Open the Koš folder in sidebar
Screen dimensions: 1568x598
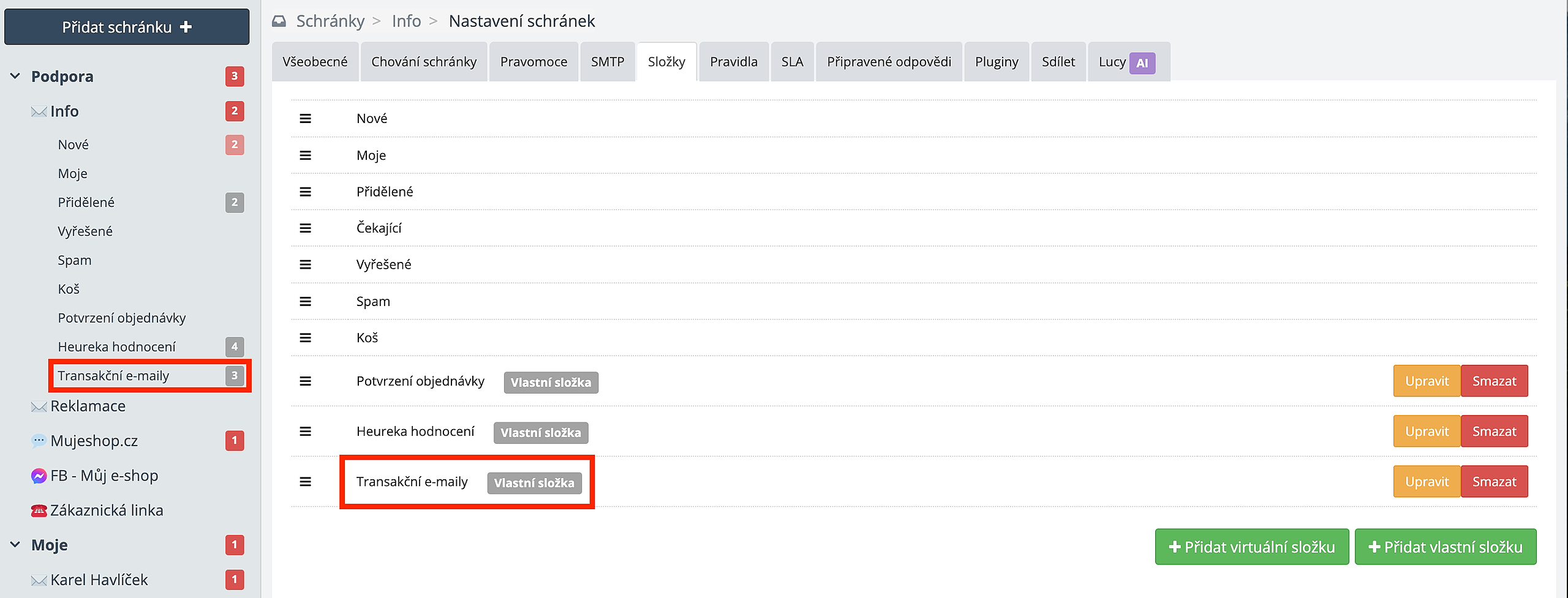tap(69, 289)
